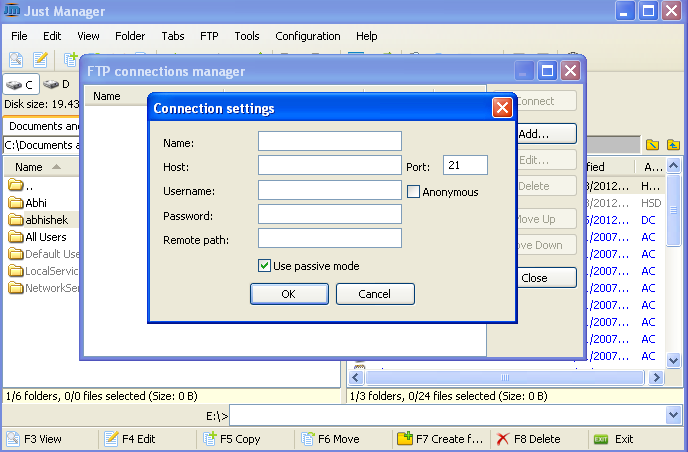This screenshot has height=452, width=688.
Task: Click the root folder icon in right panel
Action: pos(653,145)
